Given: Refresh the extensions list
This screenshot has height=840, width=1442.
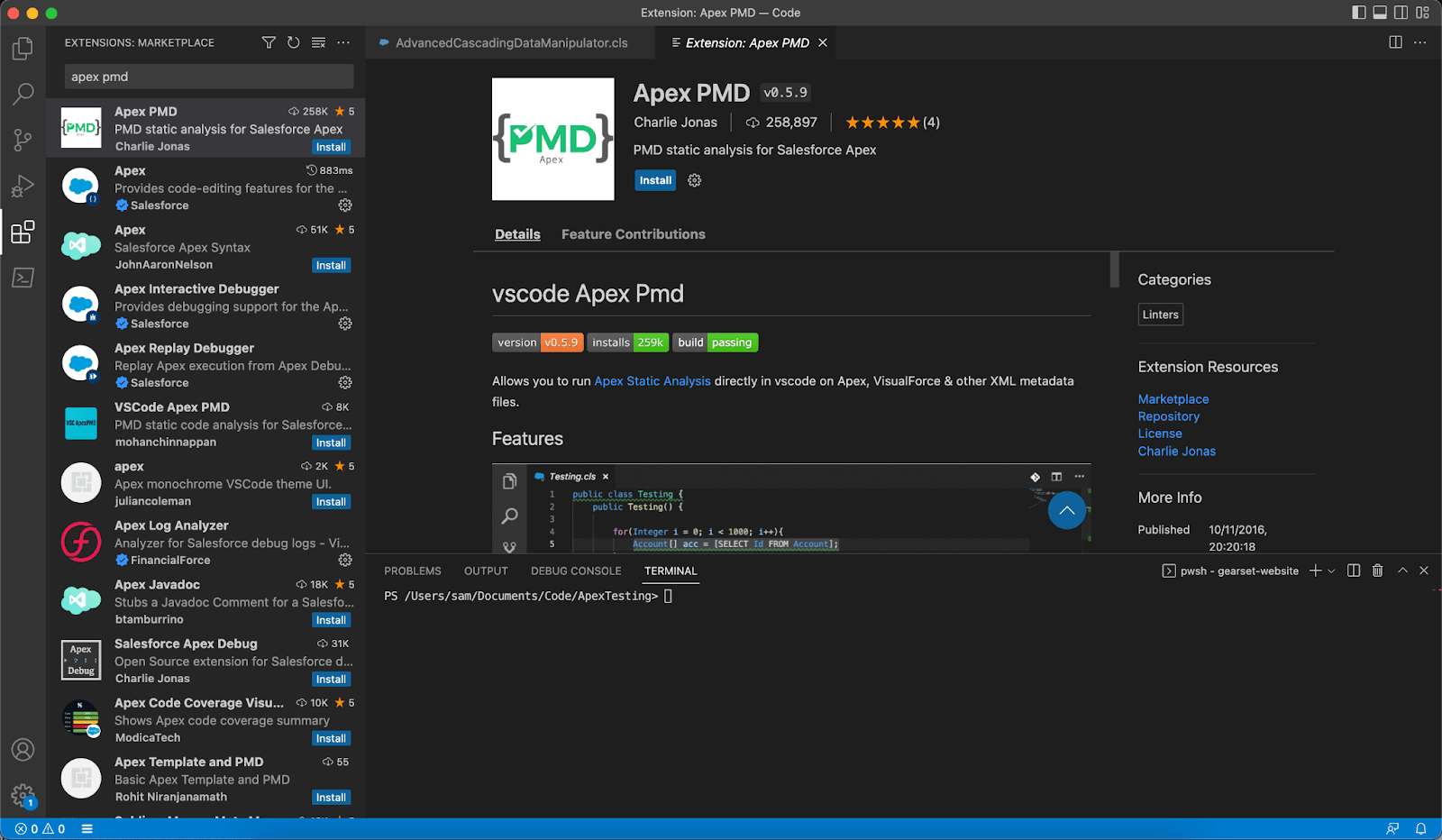Looking at the screenshot, I should (293, 42).
